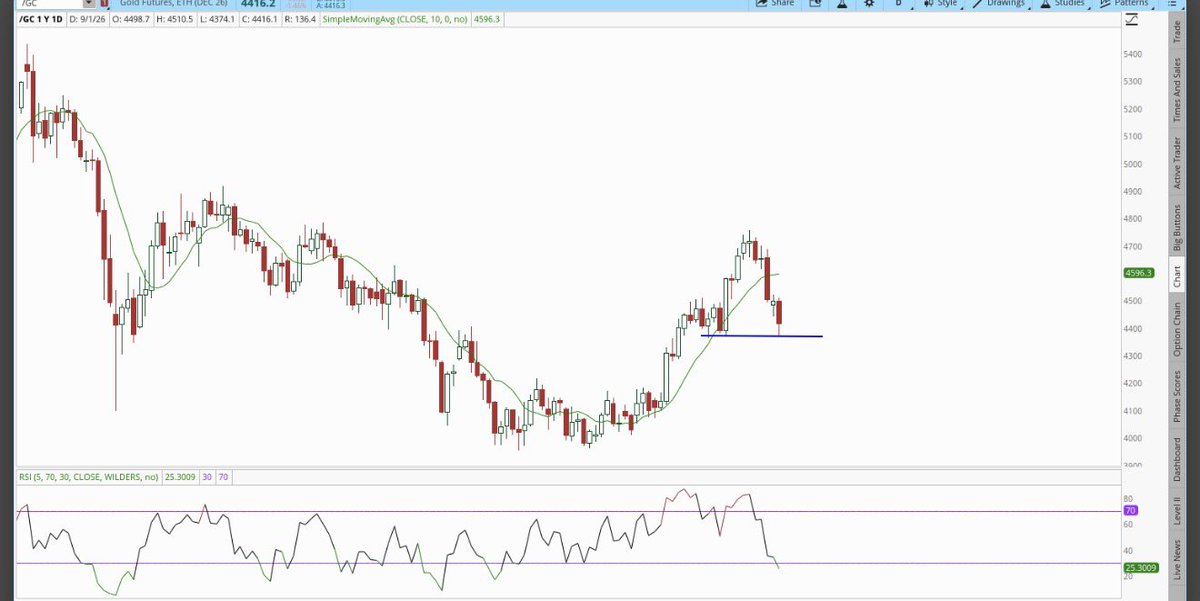
Task: Click the last price 4416.2 in header
Action: [257, 4]
